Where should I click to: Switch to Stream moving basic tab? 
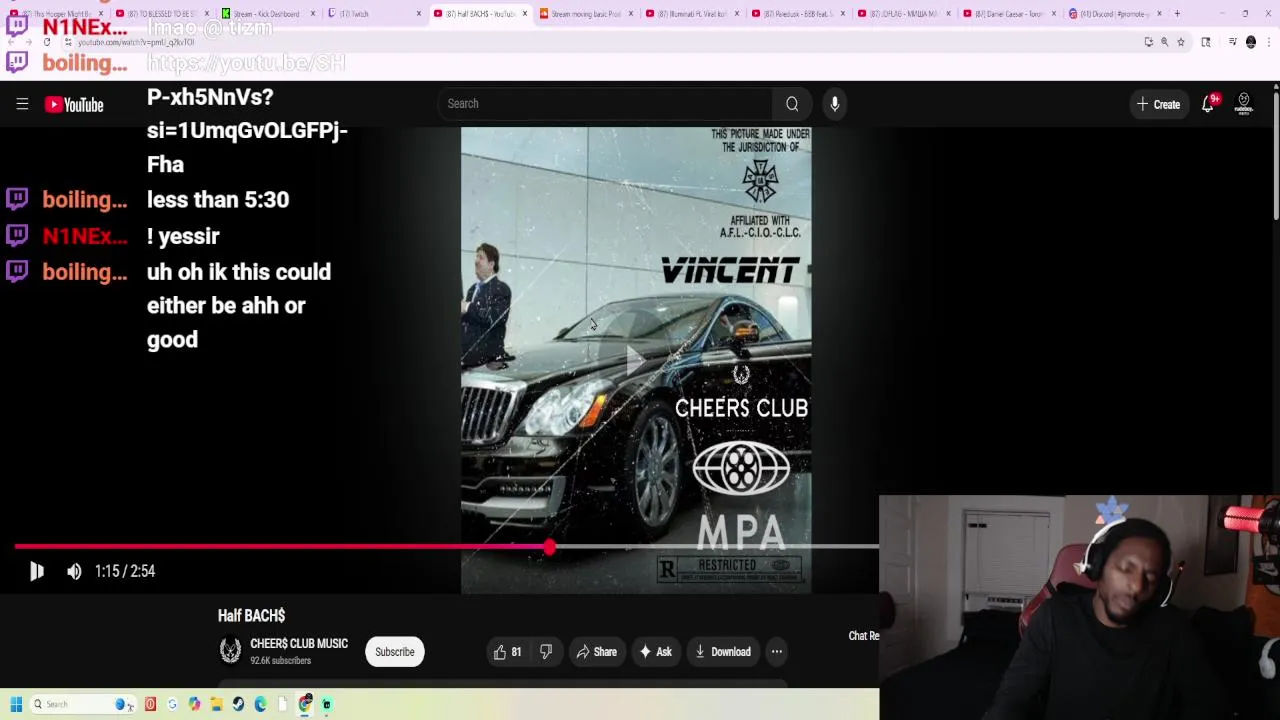[586, 14]
